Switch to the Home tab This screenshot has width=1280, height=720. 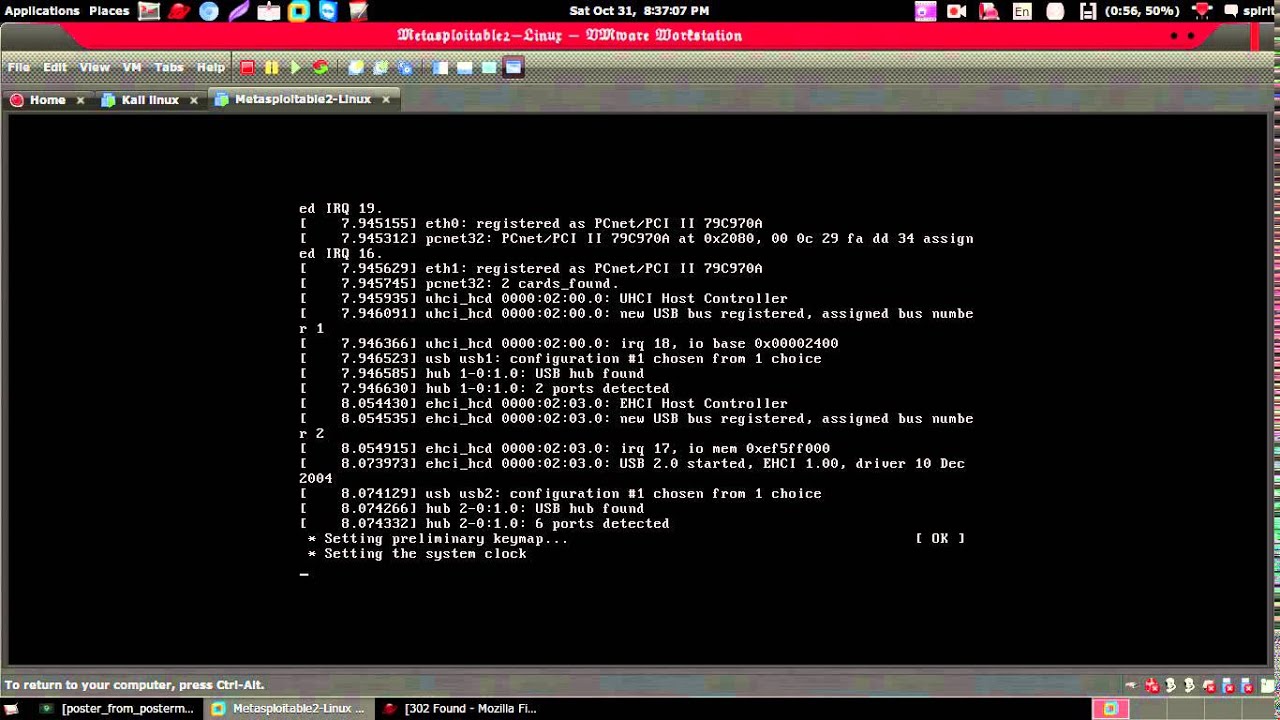coord(47,100)
